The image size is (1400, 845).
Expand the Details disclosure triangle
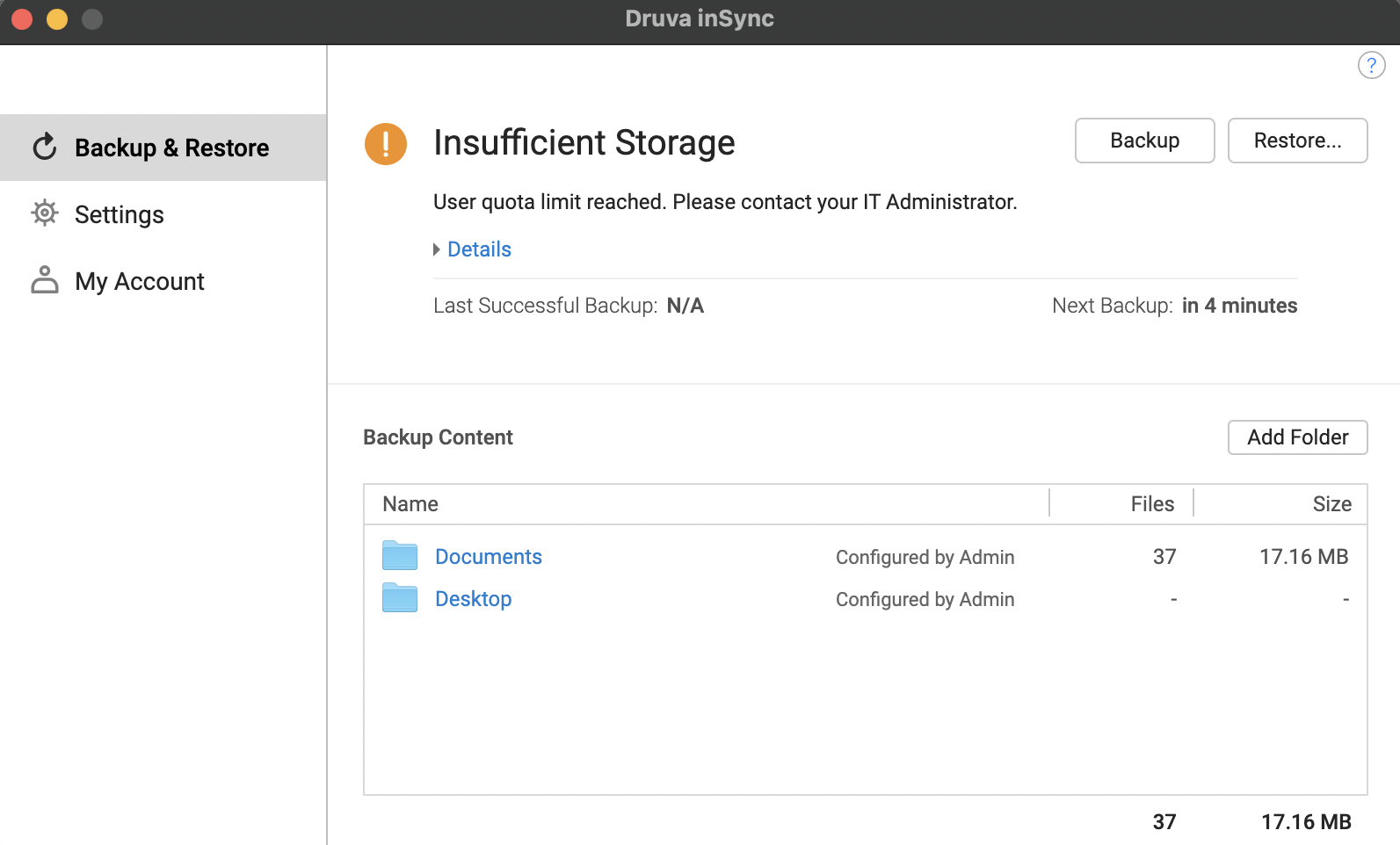coord(437,249)
